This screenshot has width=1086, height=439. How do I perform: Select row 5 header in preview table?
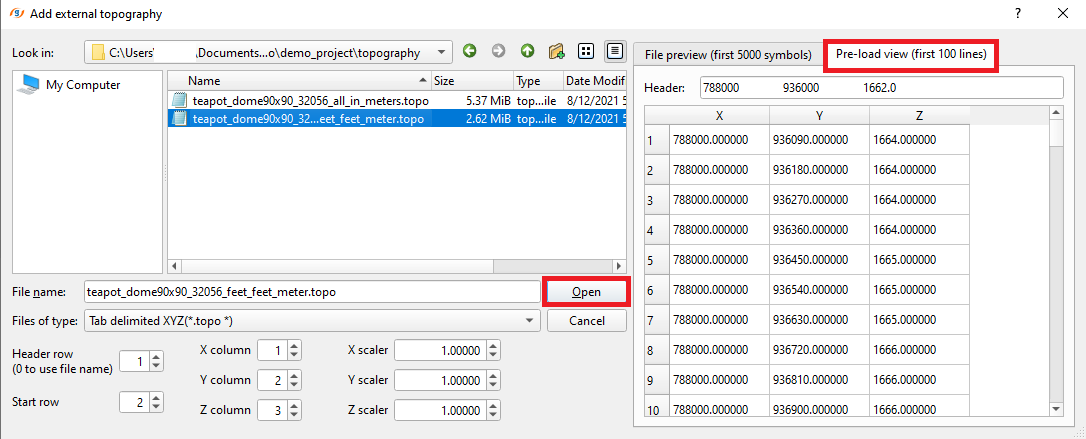657,260
